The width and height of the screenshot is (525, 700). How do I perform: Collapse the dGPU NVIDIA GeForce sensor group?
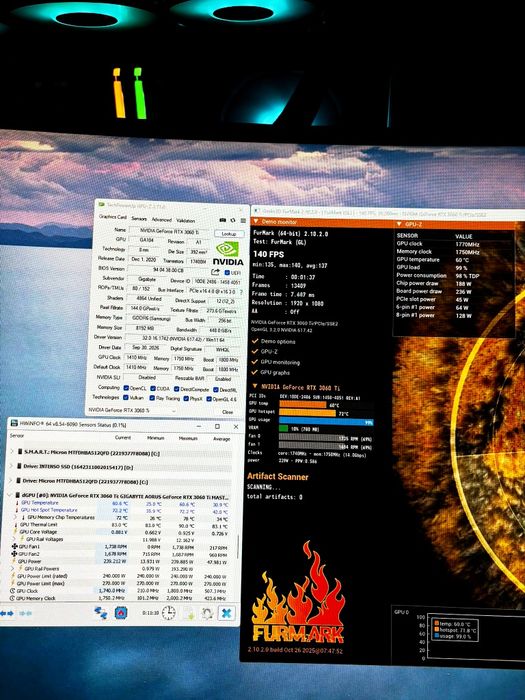point(10,495)
